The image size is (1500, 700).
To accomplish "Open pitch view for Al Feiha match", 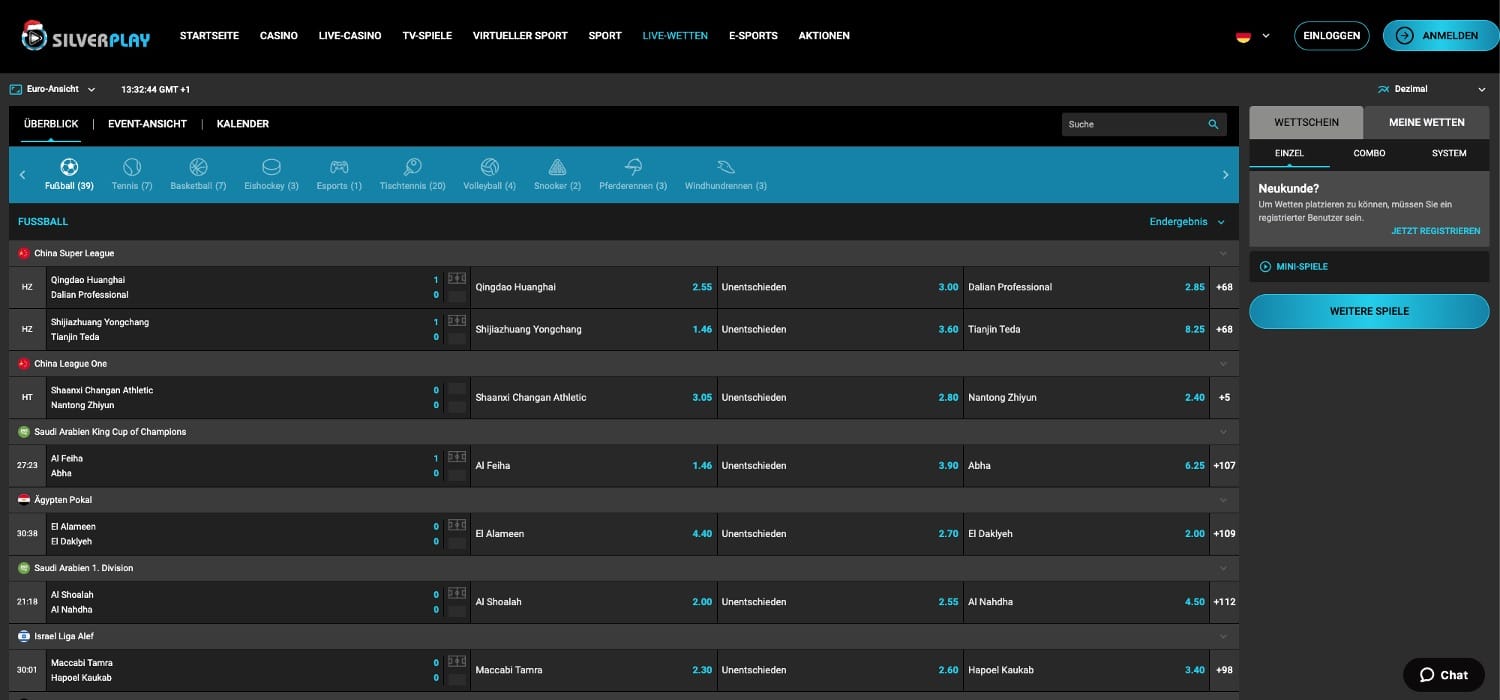I will (457, 456).
